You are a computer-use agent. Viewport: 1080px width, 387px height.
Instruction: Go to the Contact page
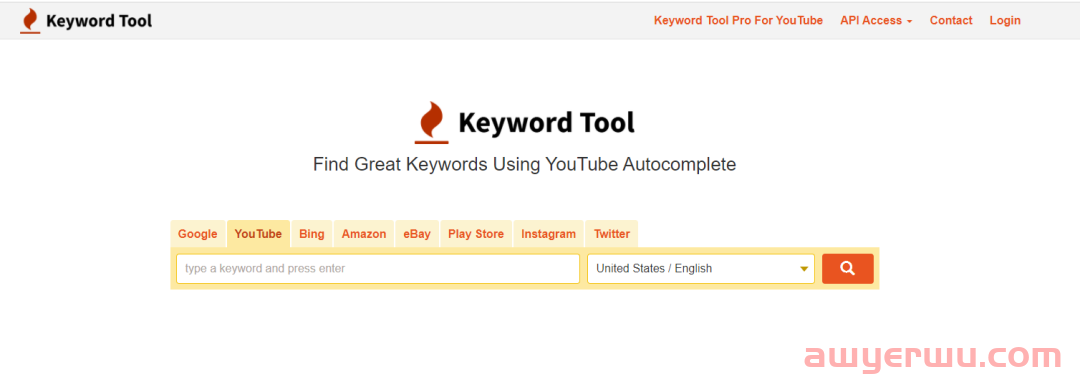(951, 21)
